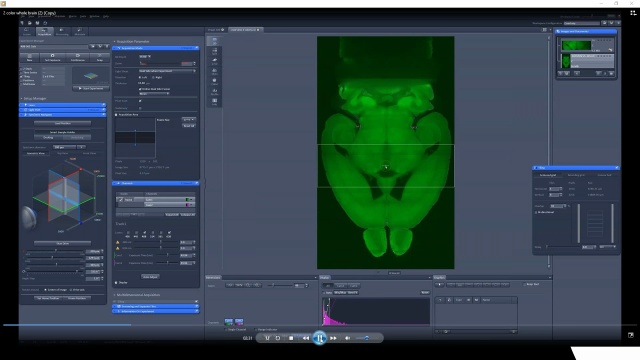This screenshot has width=640, height=360.
Task: Click the Auto Adjust button
Action: [150, 277]
